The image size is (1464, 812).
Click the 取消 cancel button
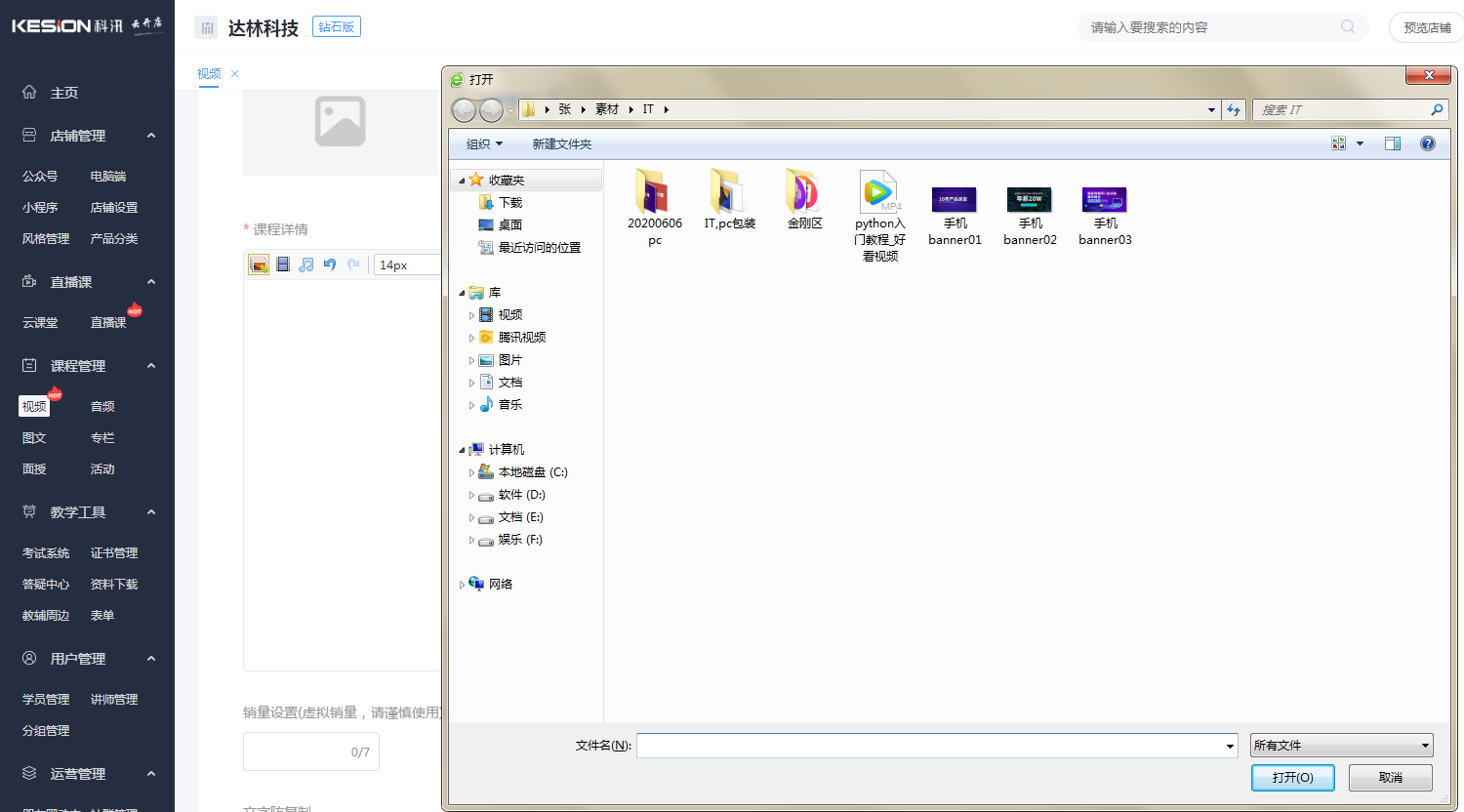click(1390, 778)
